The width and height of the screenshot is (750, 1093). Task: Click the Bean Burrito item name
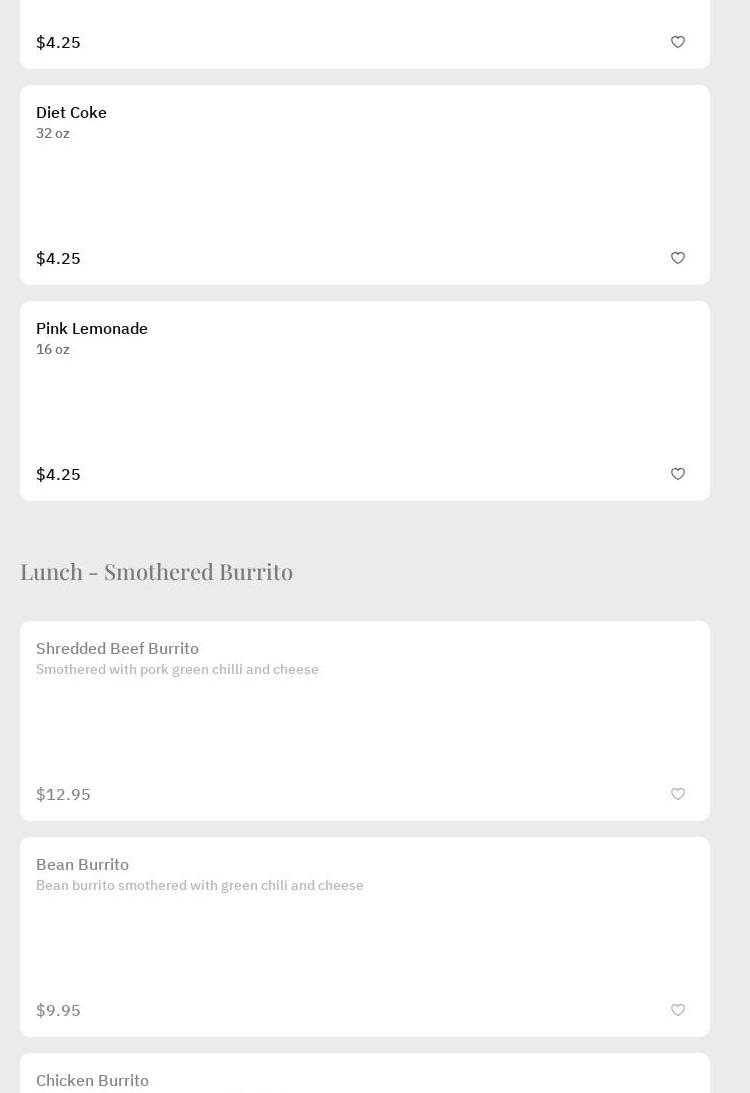(x=82, y=865)
